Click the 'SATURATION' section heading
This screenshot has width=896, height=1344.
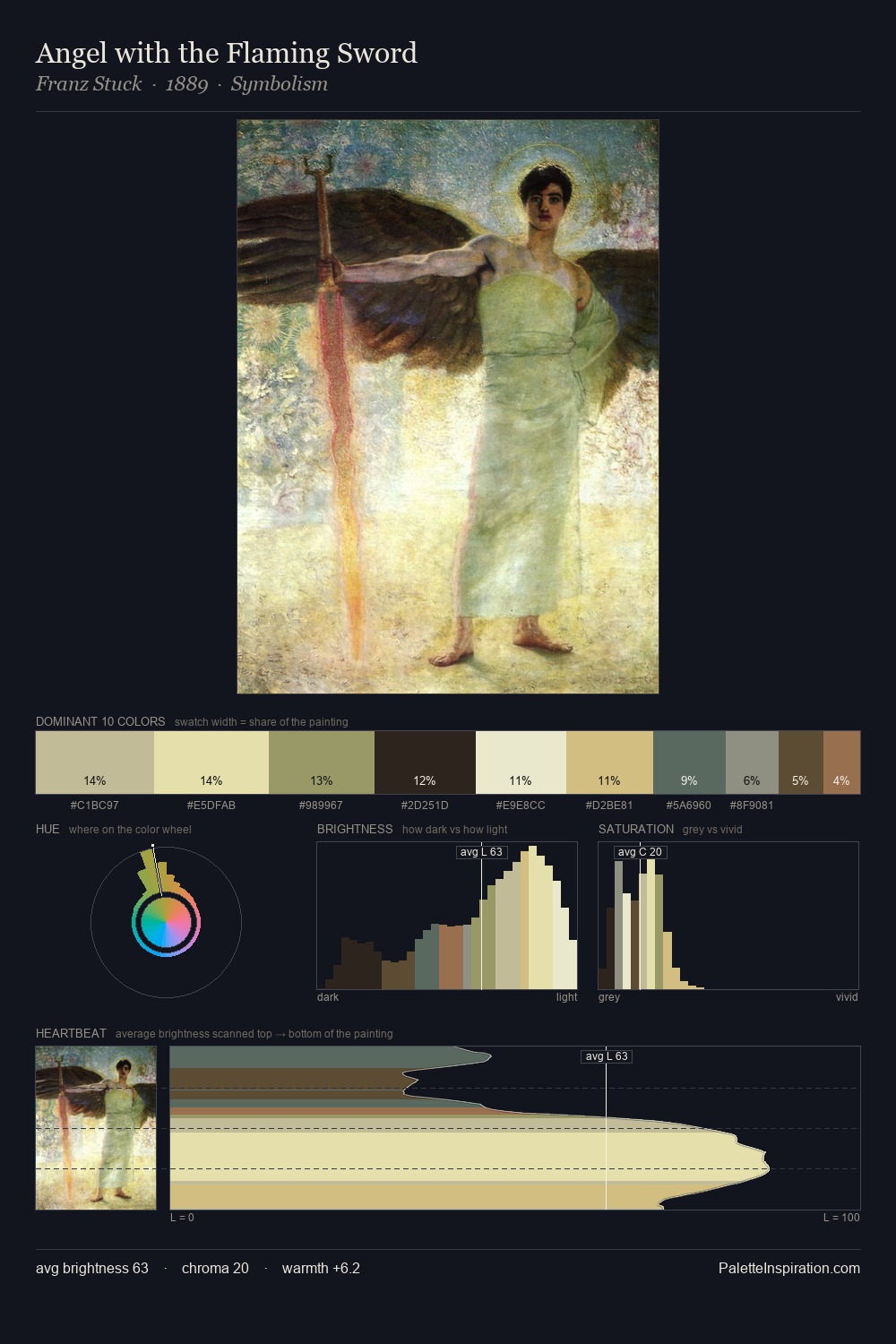pyautogui.click(x=636, y=829)
